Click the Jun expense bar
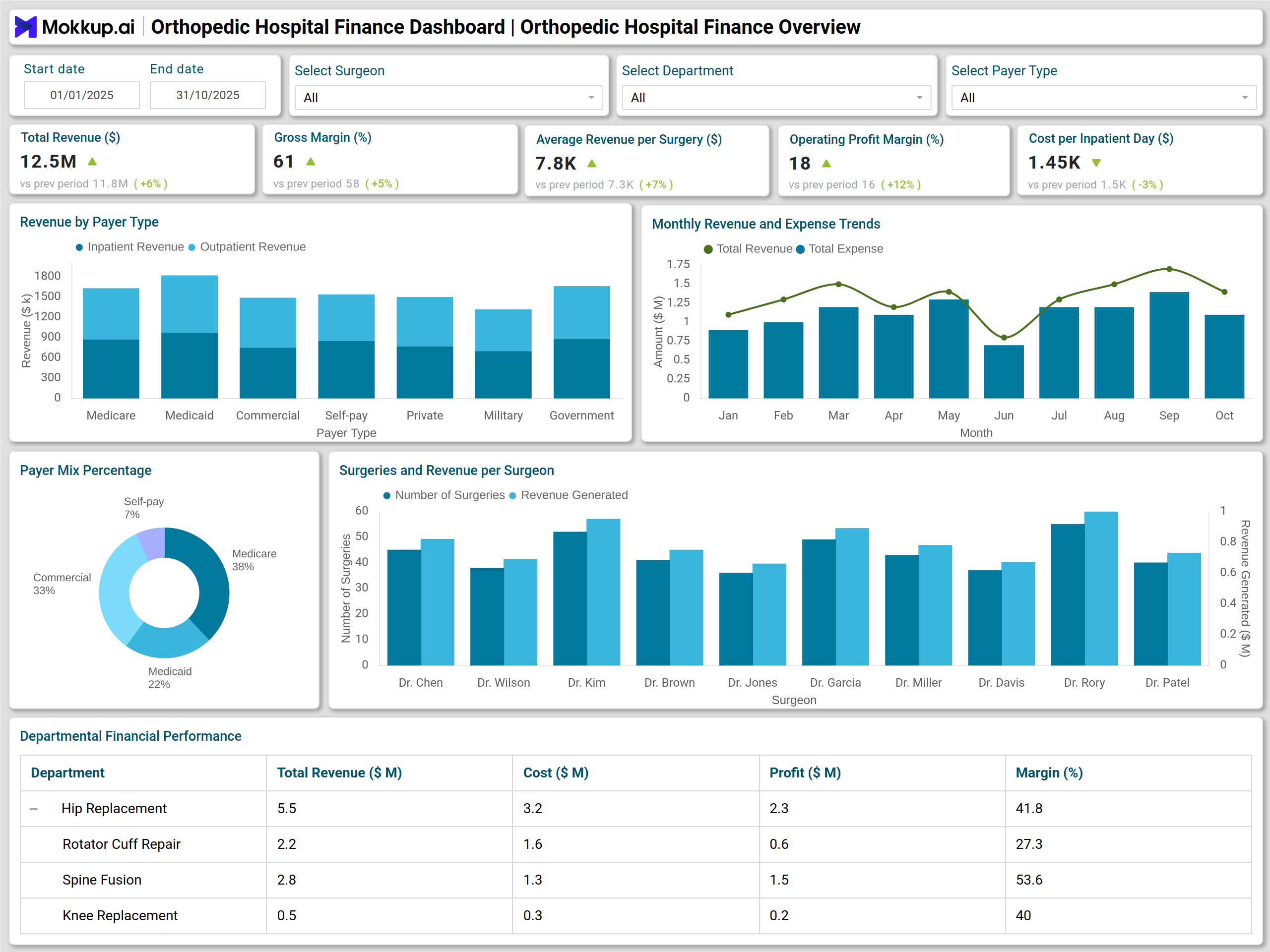The image size is (1270, 952). pyautogui.click(x=1004, y=372)
